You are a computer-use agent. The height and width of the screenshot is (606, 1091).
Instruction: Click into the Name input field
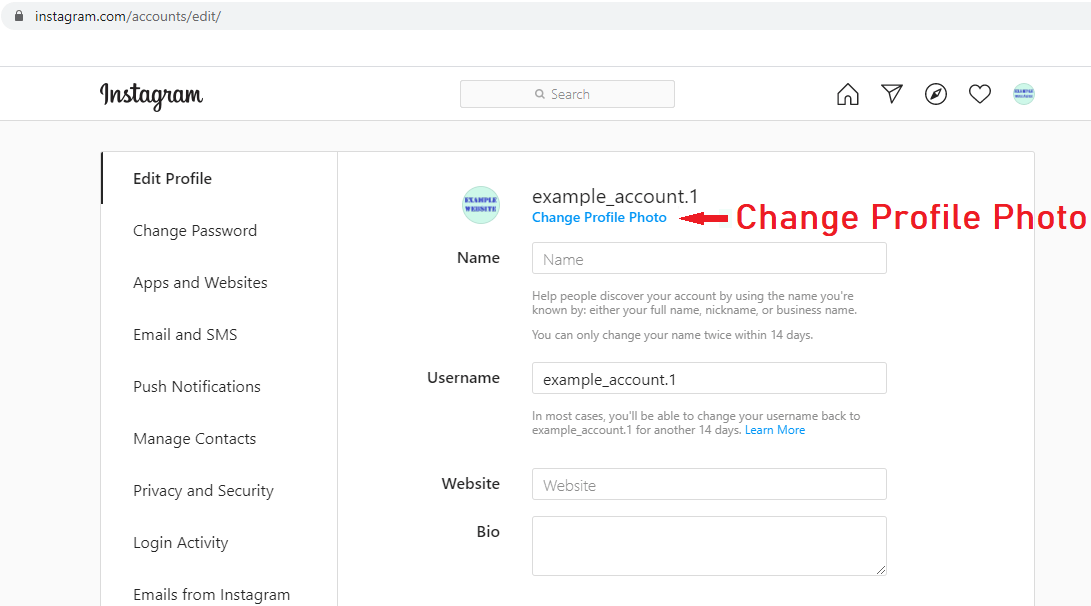pos(709,258)
